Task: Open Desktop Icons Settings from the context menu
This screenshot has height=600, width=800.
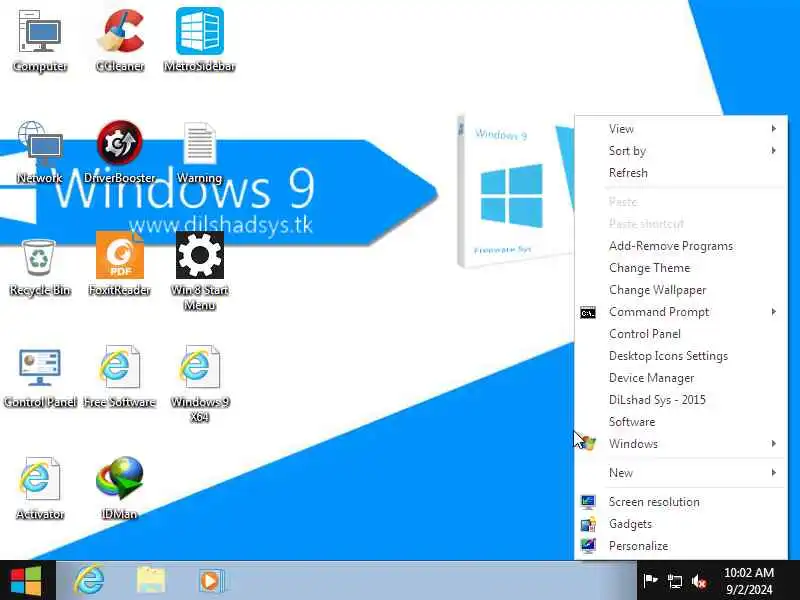Action: 681,356
